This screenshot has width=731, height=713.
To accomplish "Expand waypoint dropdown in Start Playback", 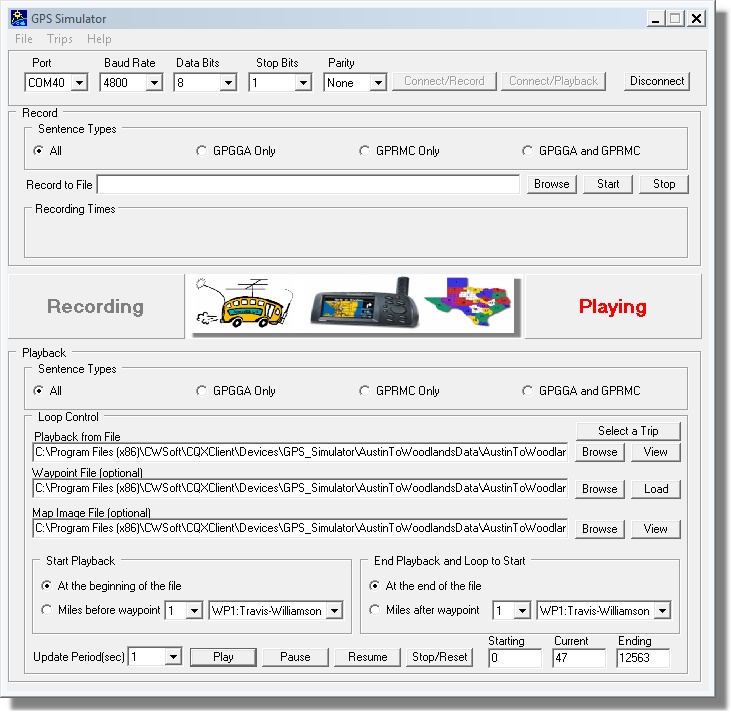I will 334,610.
